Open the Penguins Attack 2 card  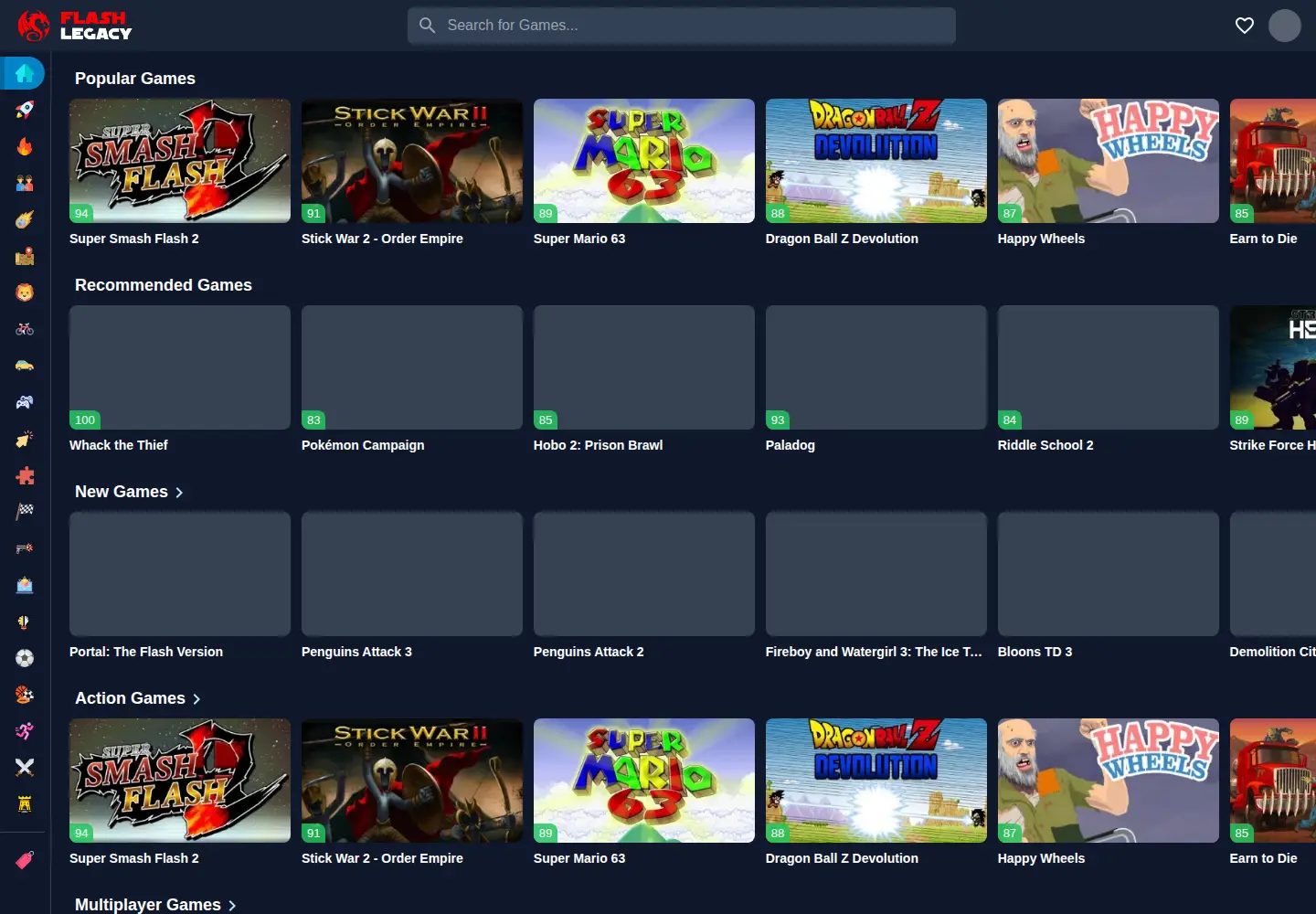644,574
